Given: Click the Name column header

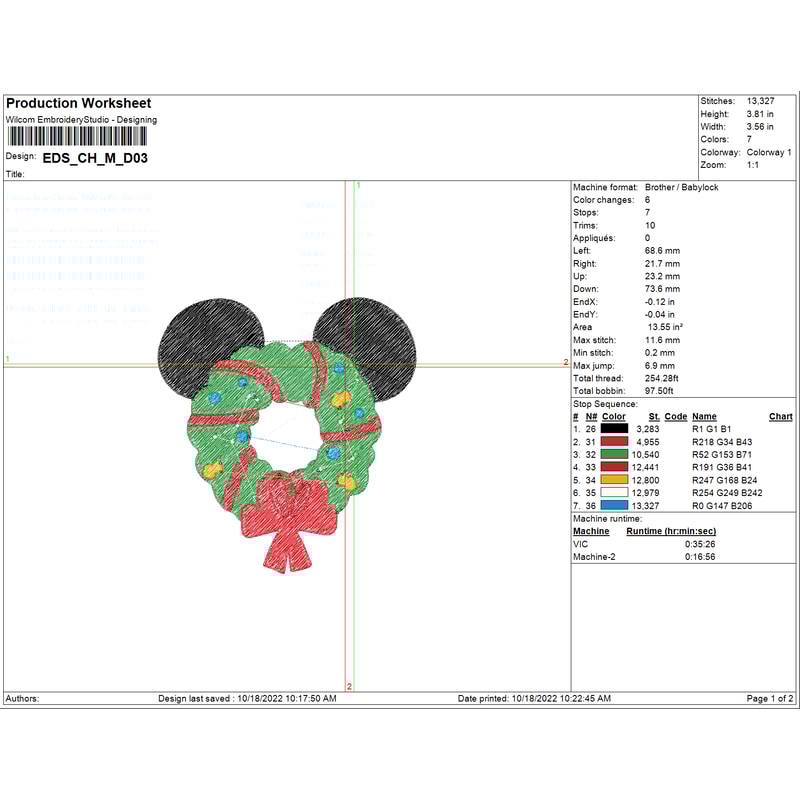Looking at the screenshot, I should click(x=704, y=416).
